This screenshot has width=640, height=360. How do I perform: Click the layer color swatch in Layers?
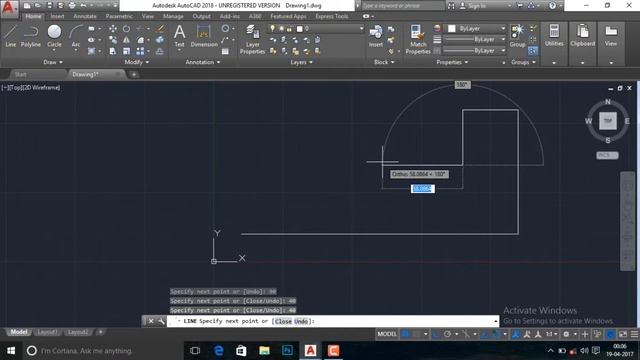300,29
